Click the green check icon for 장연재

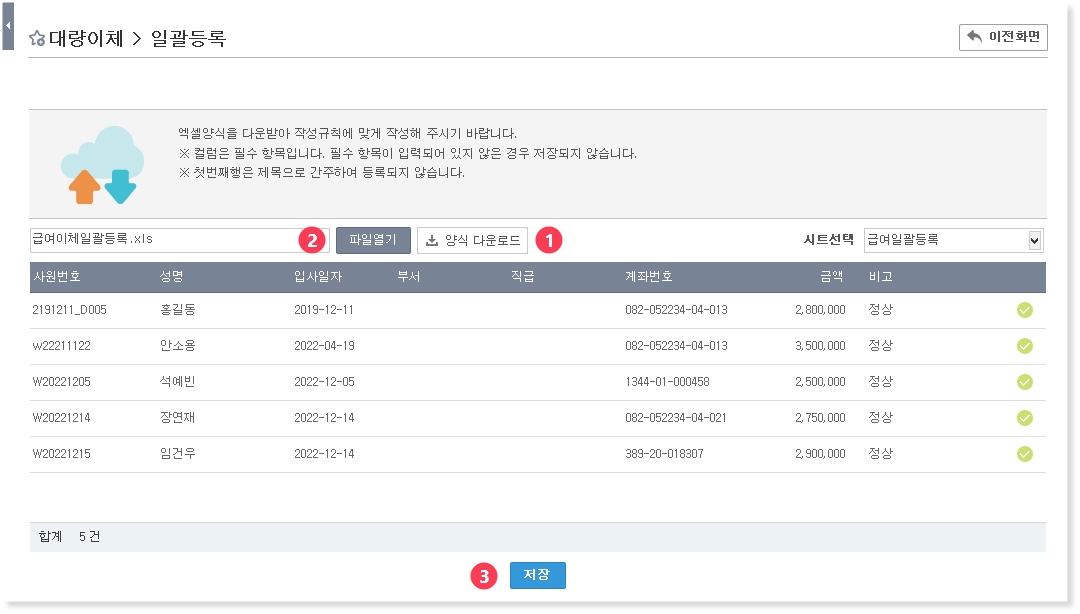click(1024, 418)
